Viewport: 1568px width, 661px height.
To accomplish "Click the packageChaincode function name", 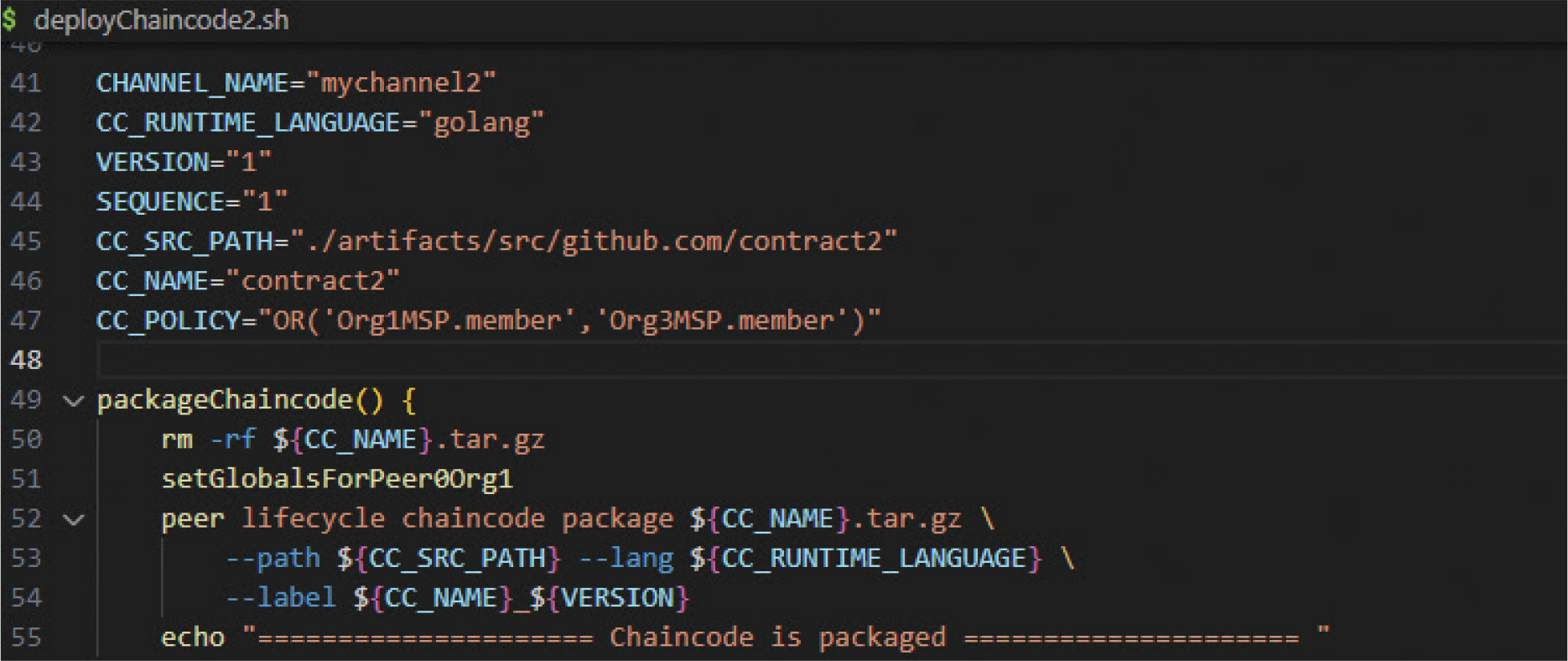I will 225,400.
